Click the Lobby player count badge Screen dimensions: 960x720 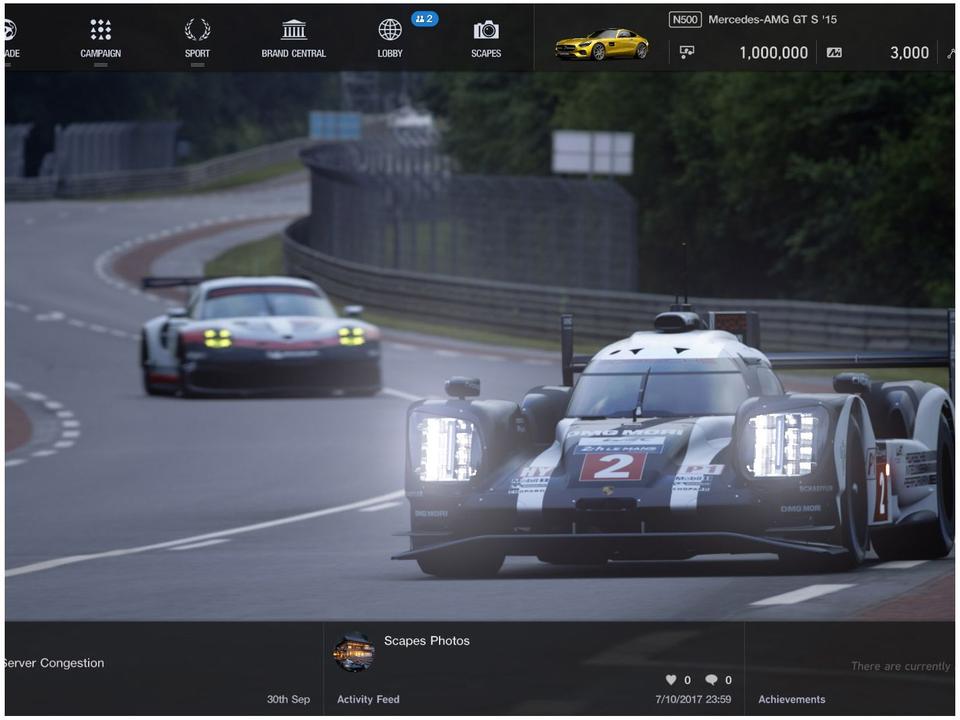[422, 18]
